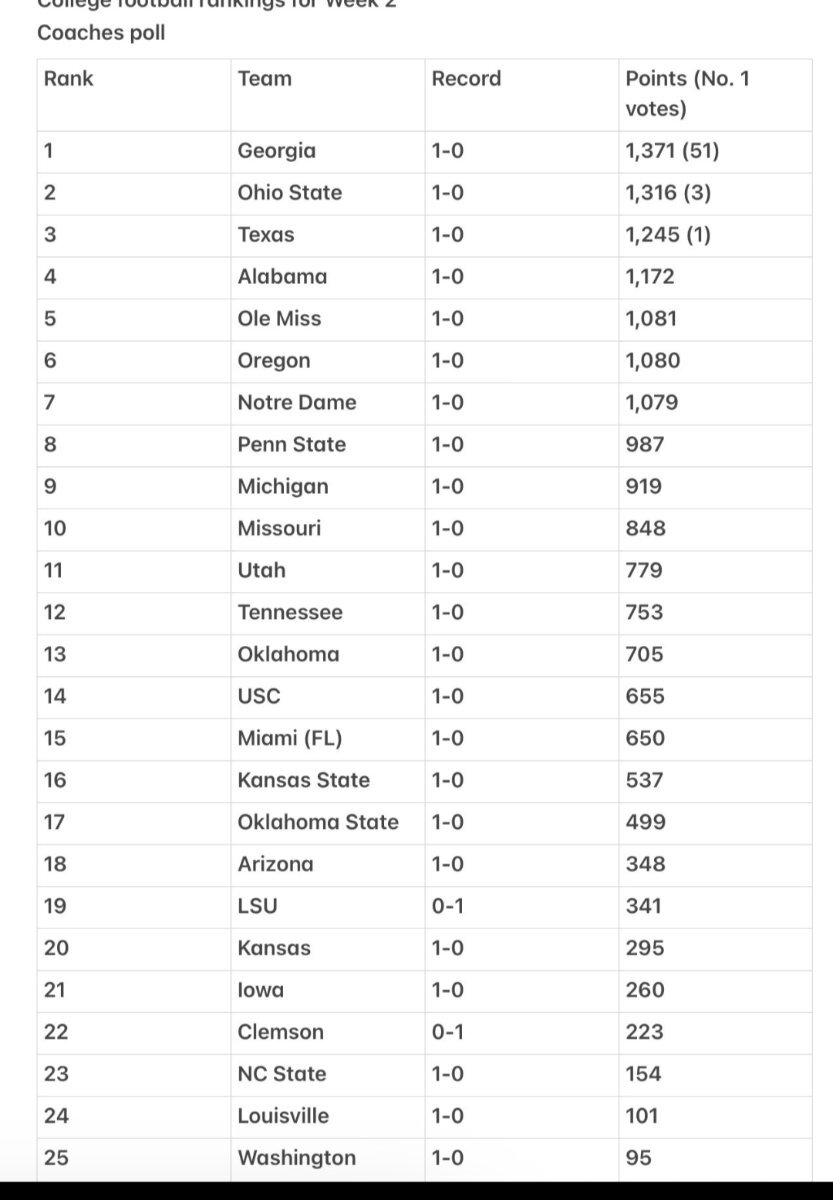Click the Alabama team cell

pyautogui.click(x=282, y=277)
